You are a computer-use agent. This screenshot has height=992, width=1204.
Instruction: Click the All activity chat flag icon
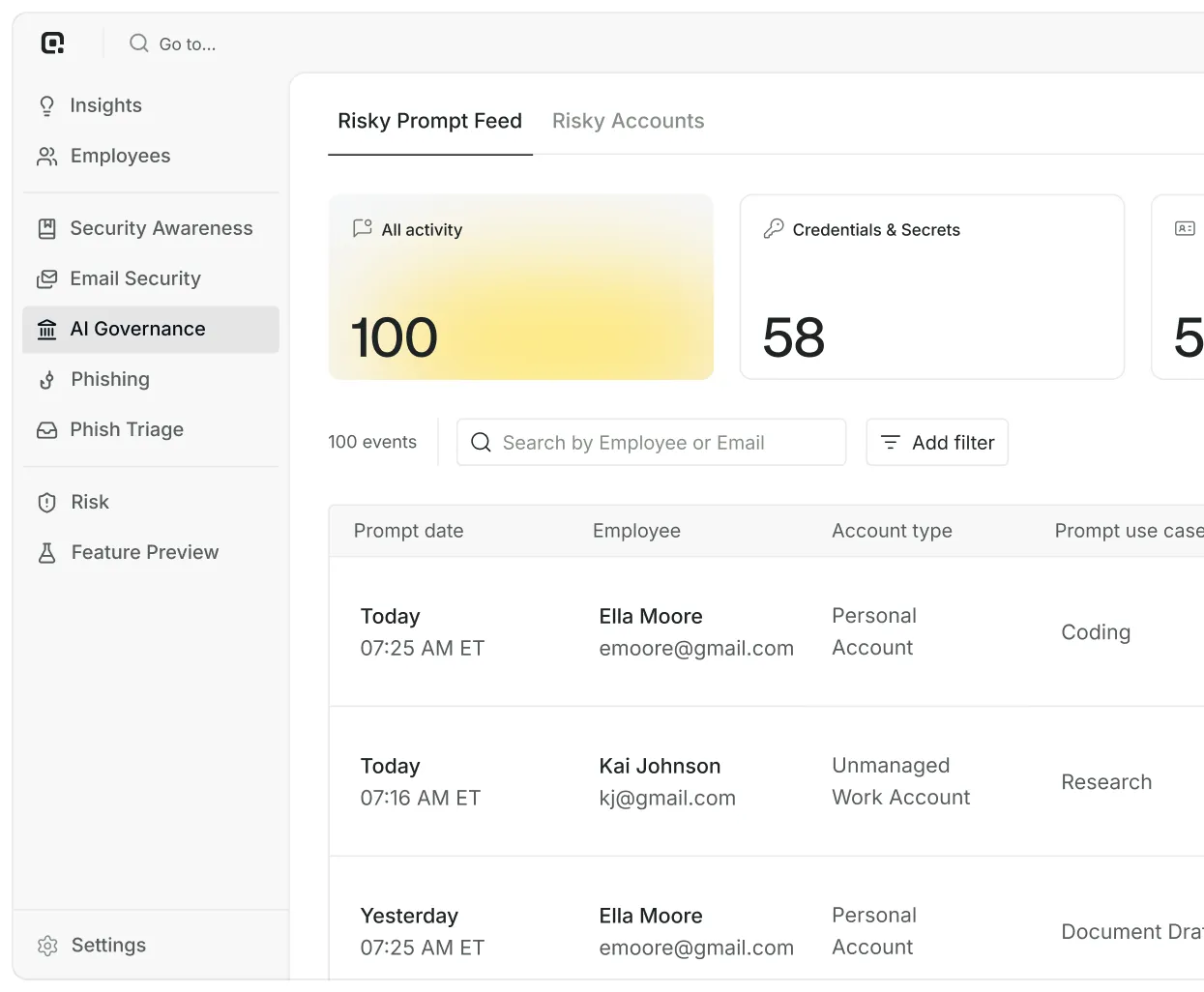[x=363, y=228]
